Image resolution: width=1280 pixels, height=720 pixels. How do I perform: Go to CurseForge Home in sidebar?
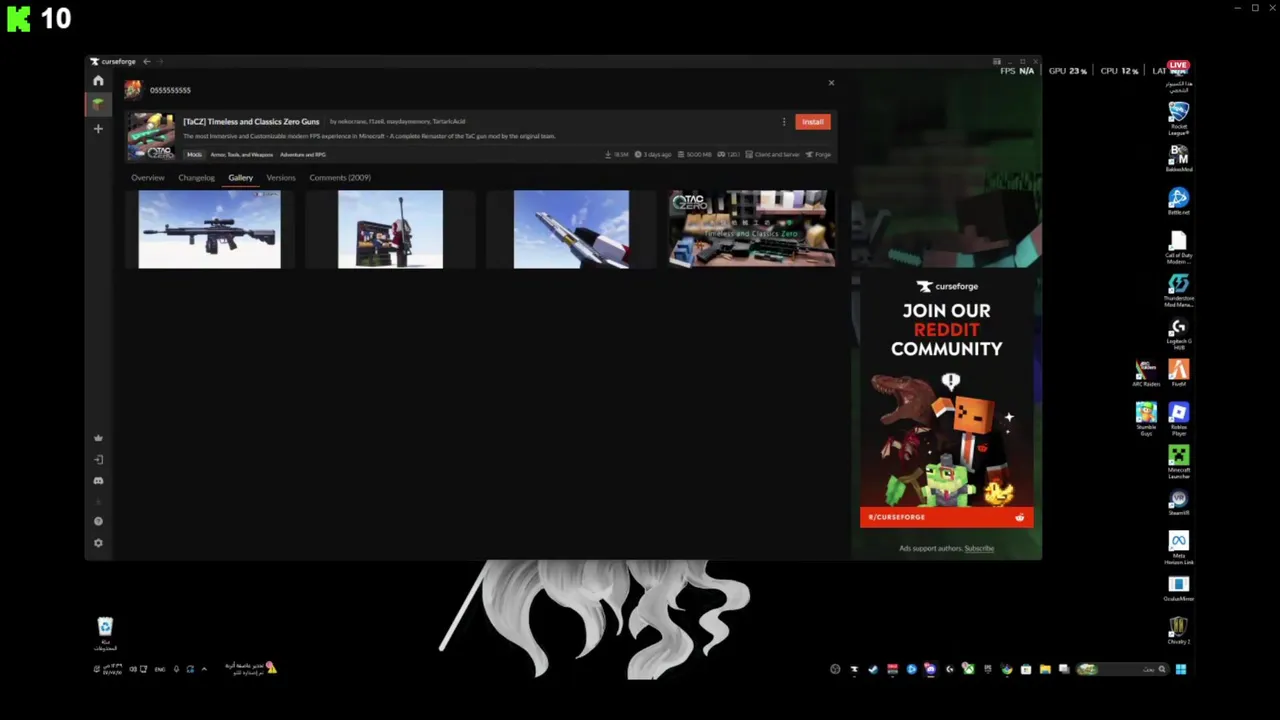point(98,81)
